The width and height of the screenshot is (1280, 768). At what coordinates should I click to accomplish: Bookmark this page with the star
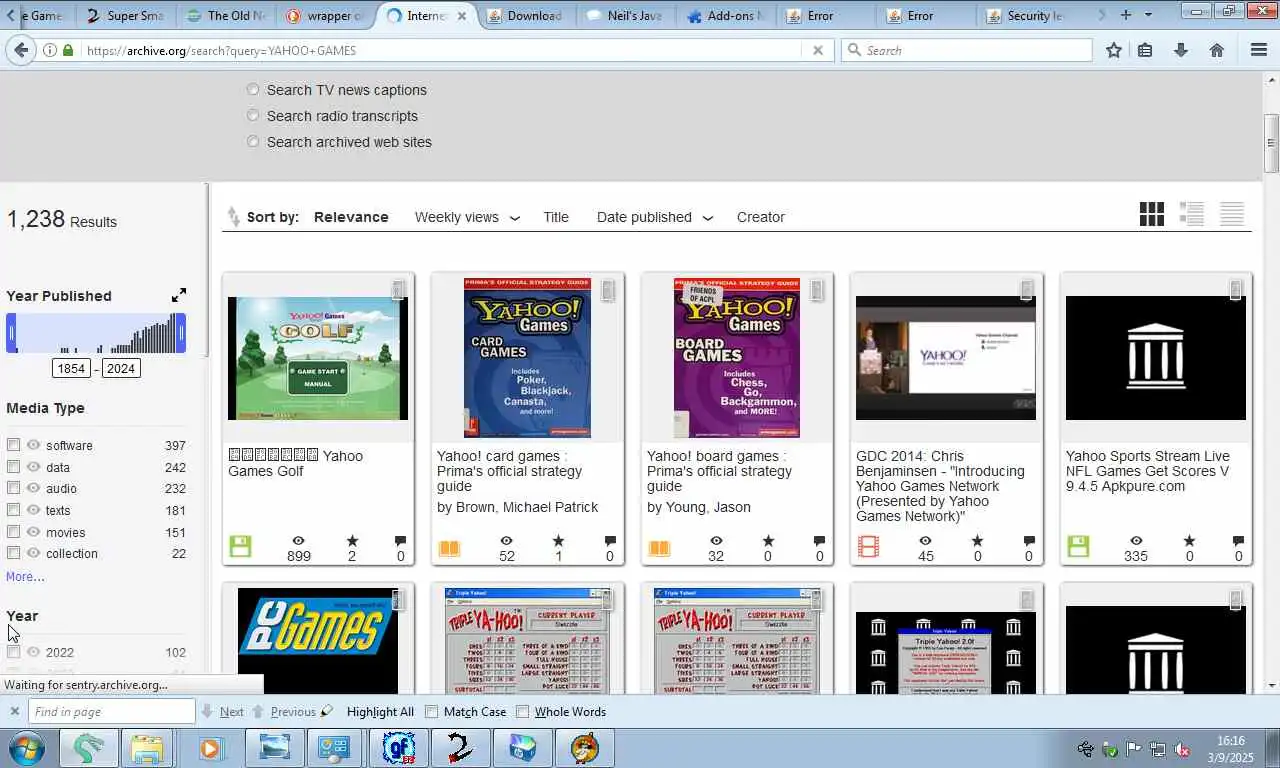point(1114,50)
